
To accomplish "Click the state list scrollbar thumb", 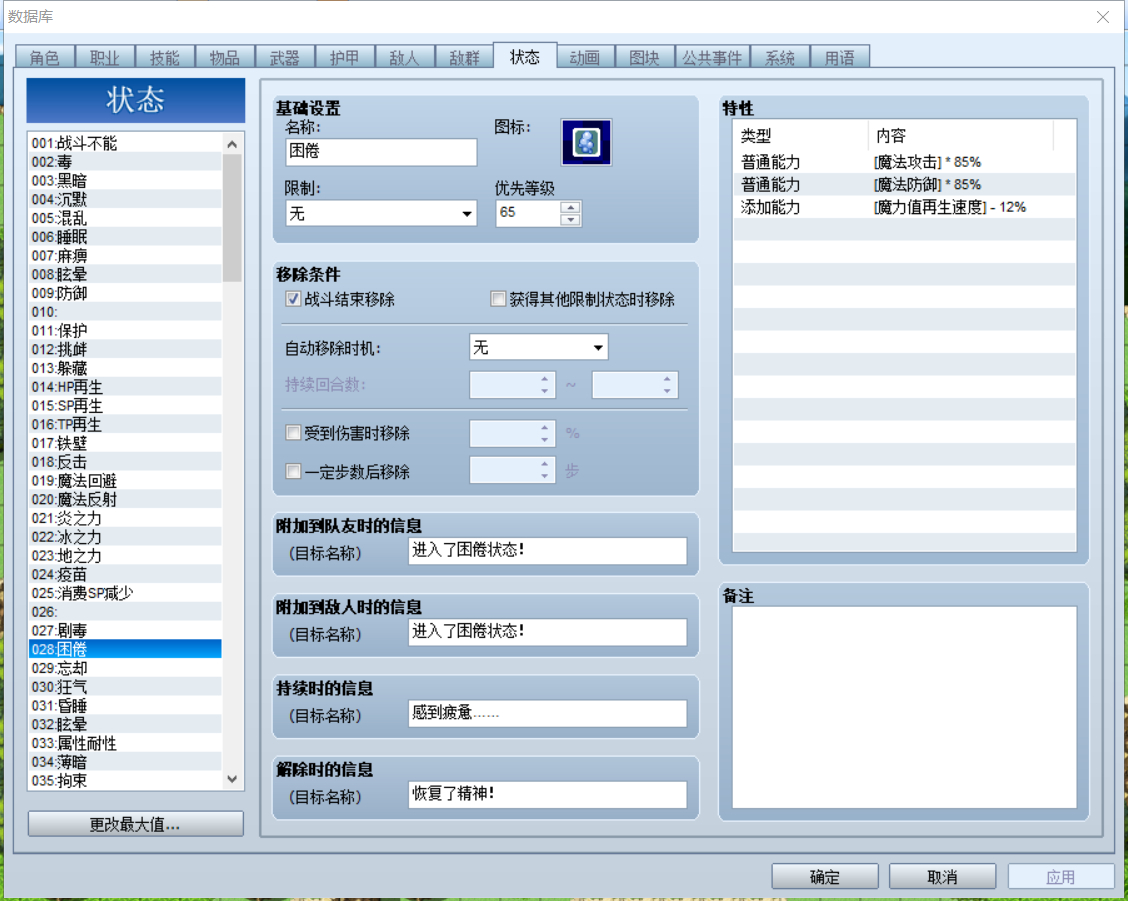I will coord(232,218).
